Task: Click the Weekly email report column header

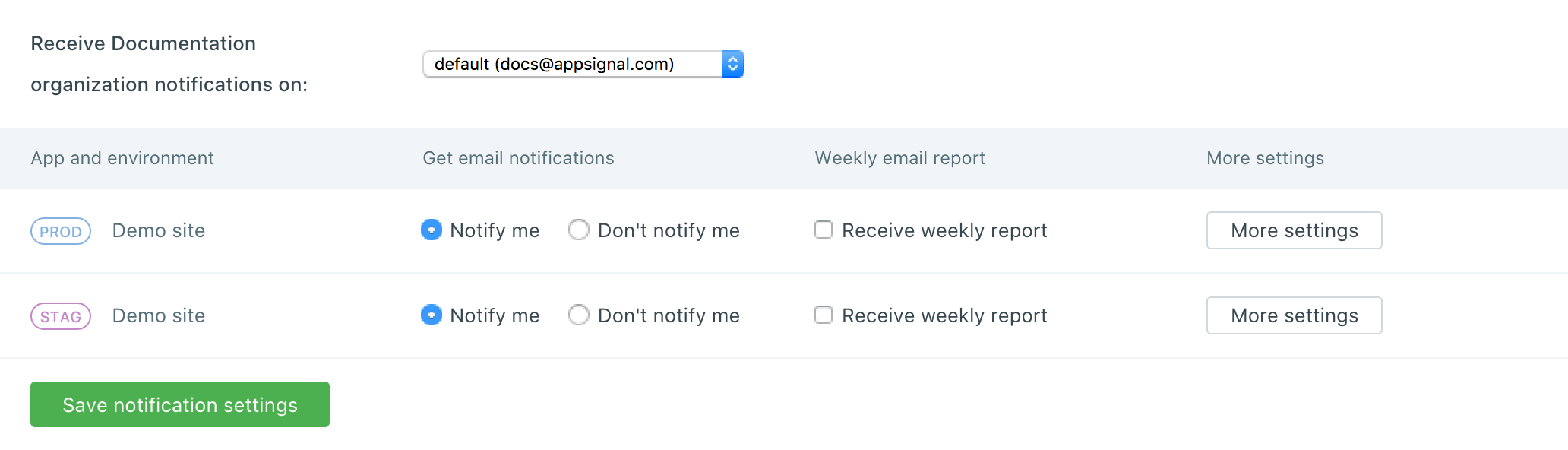Action: pyautogui.click(x=899, y=158)
